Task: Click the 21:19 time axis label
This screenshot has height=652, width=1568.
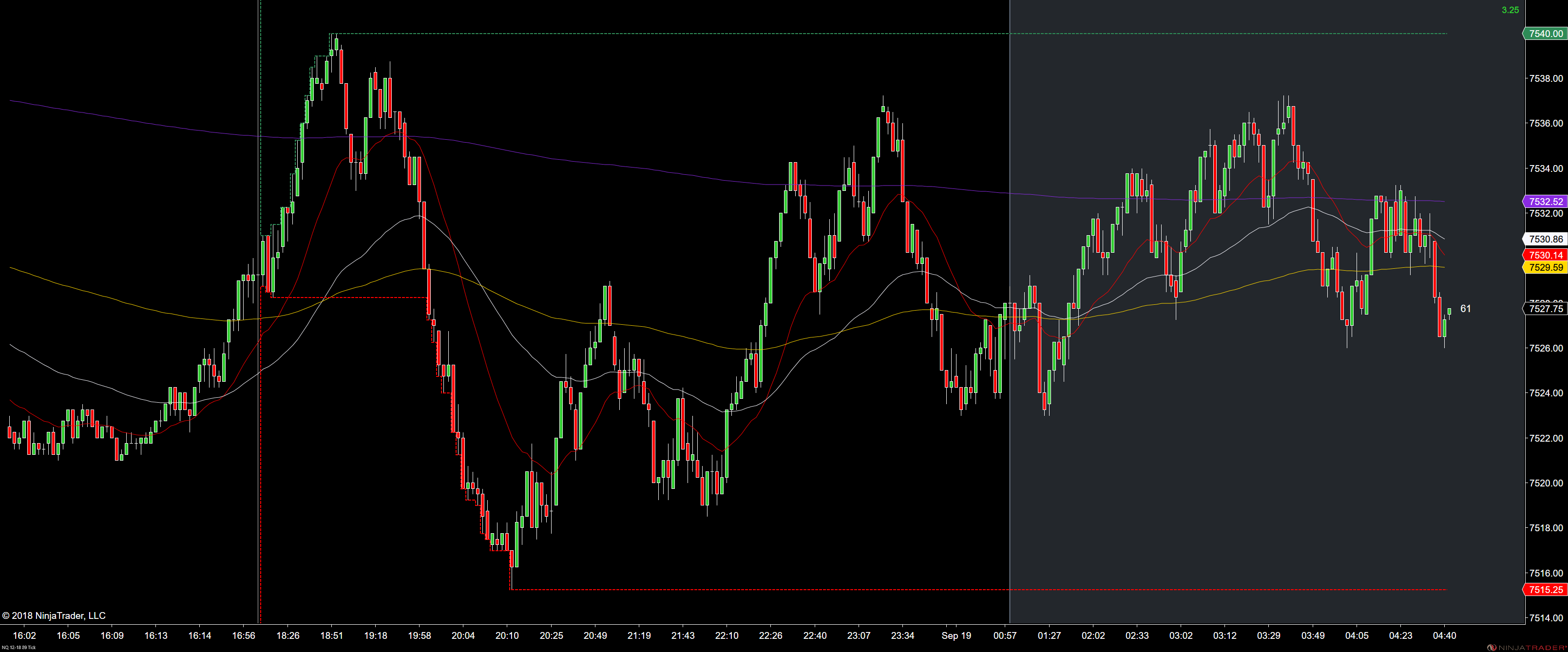Action: 639,635
